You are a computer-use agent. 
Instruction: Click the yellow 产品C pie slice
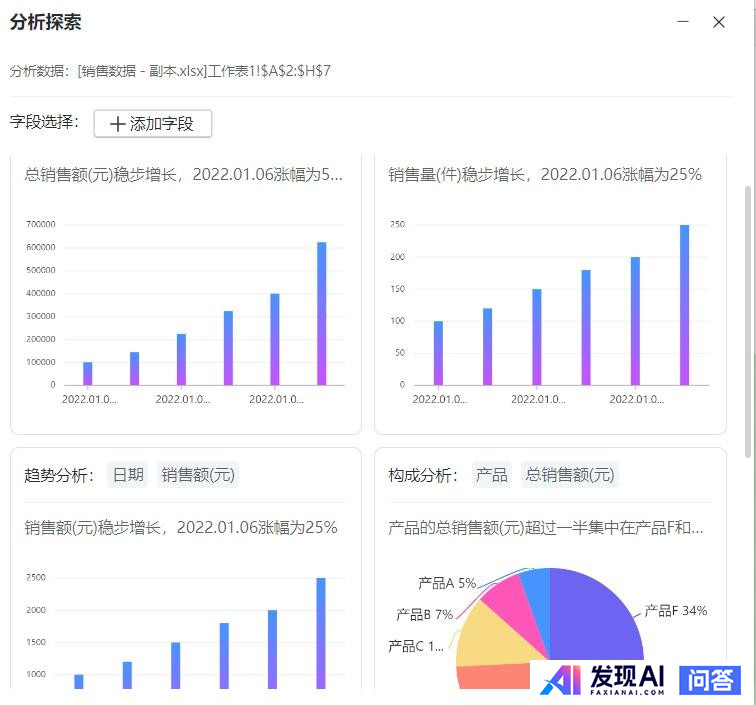pyautogui.click(x=490, y=635)
